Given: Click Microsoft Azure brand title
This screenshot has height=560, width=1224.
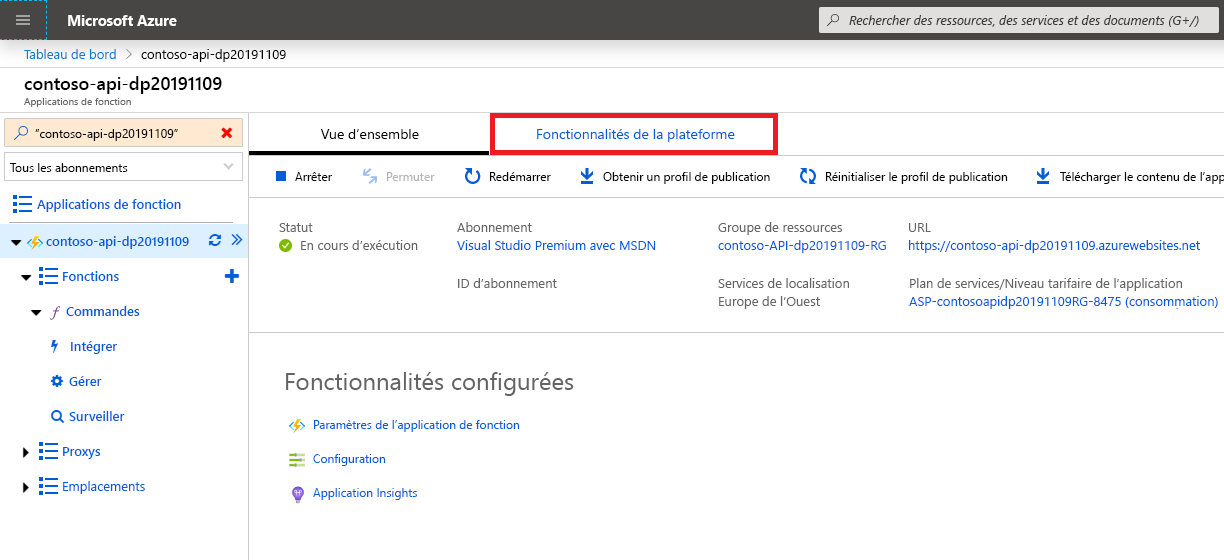Looking at the screenshot, I should tap(122, 20).
